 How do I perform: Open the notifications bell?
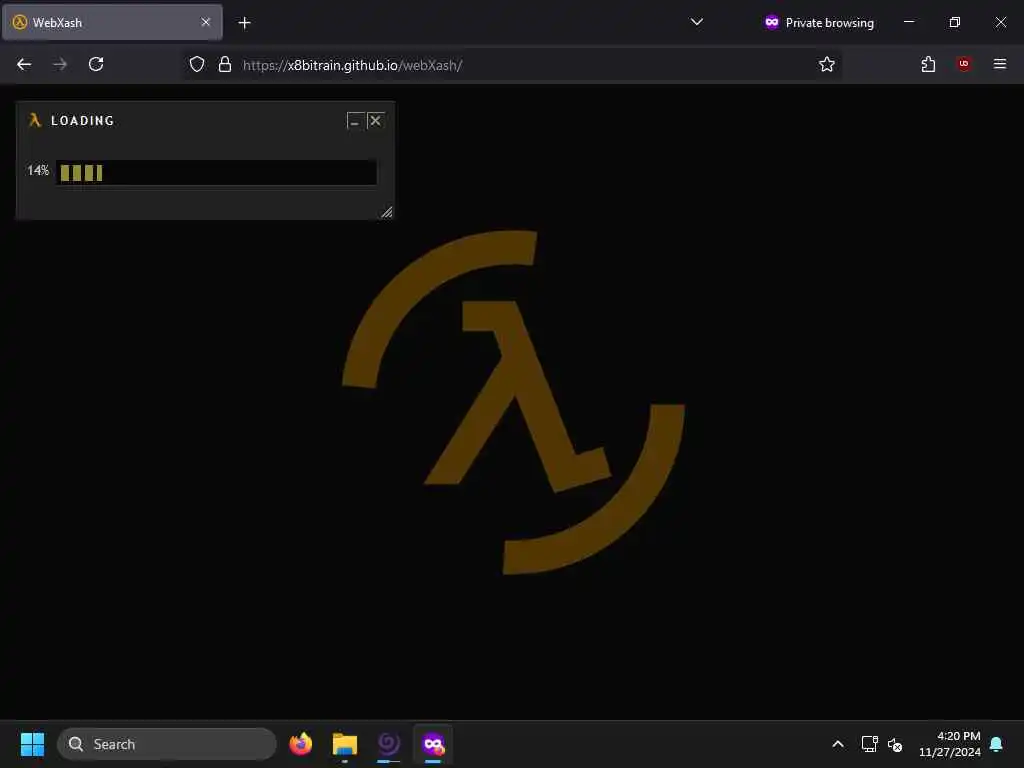coord(997,744)
